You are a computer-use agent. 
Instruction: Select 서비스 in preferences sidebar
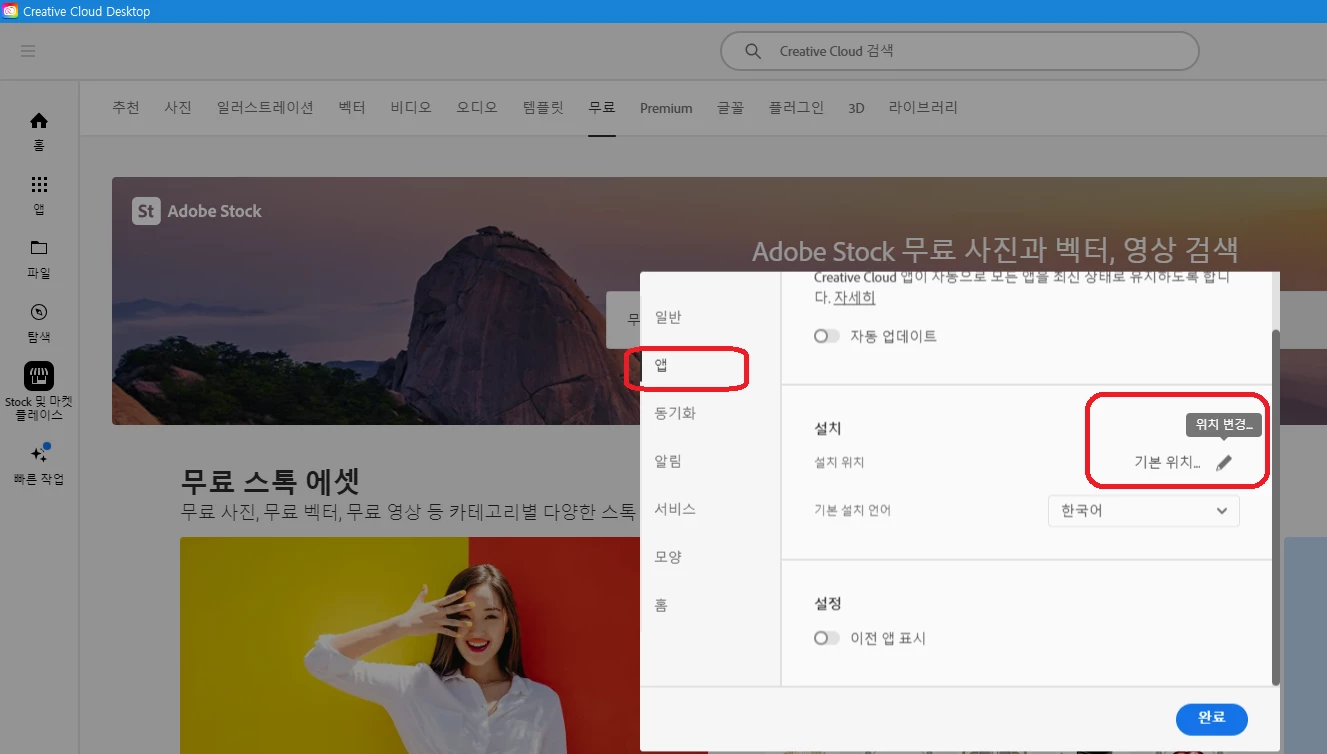675,509
